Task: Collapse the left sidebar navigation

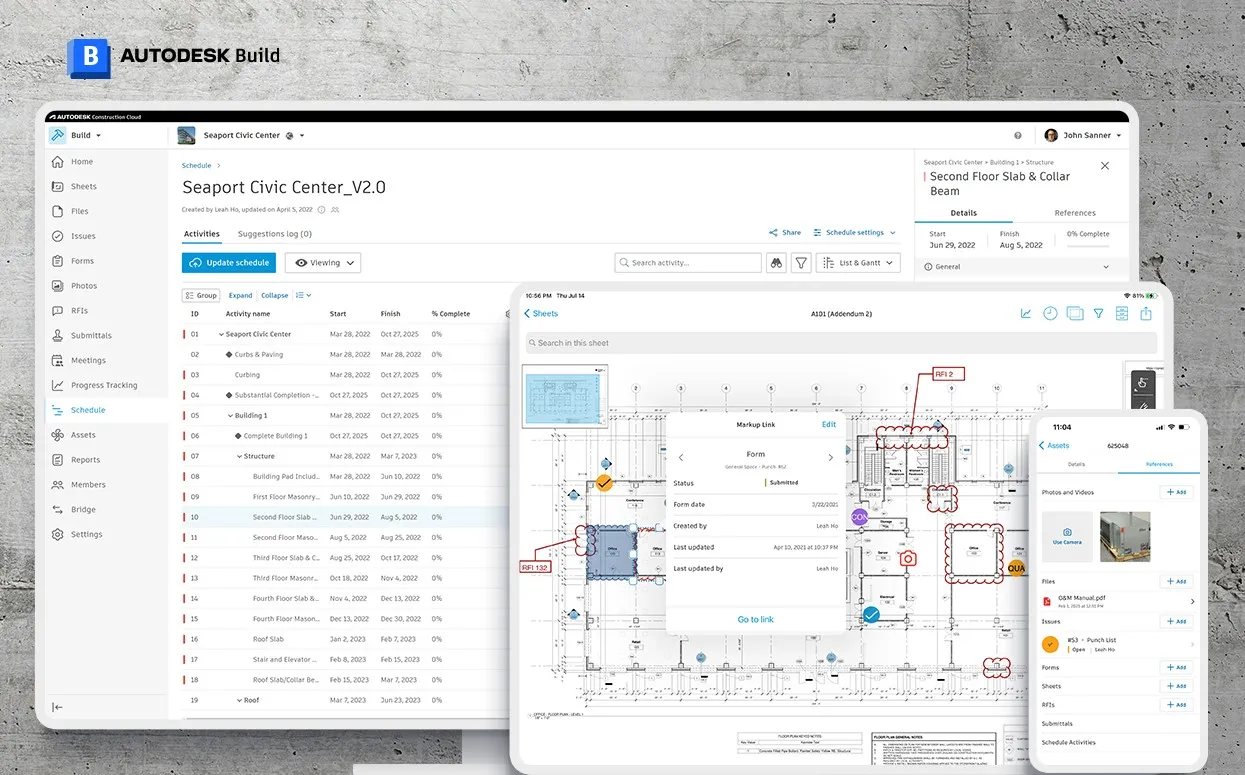Action: 57,707
